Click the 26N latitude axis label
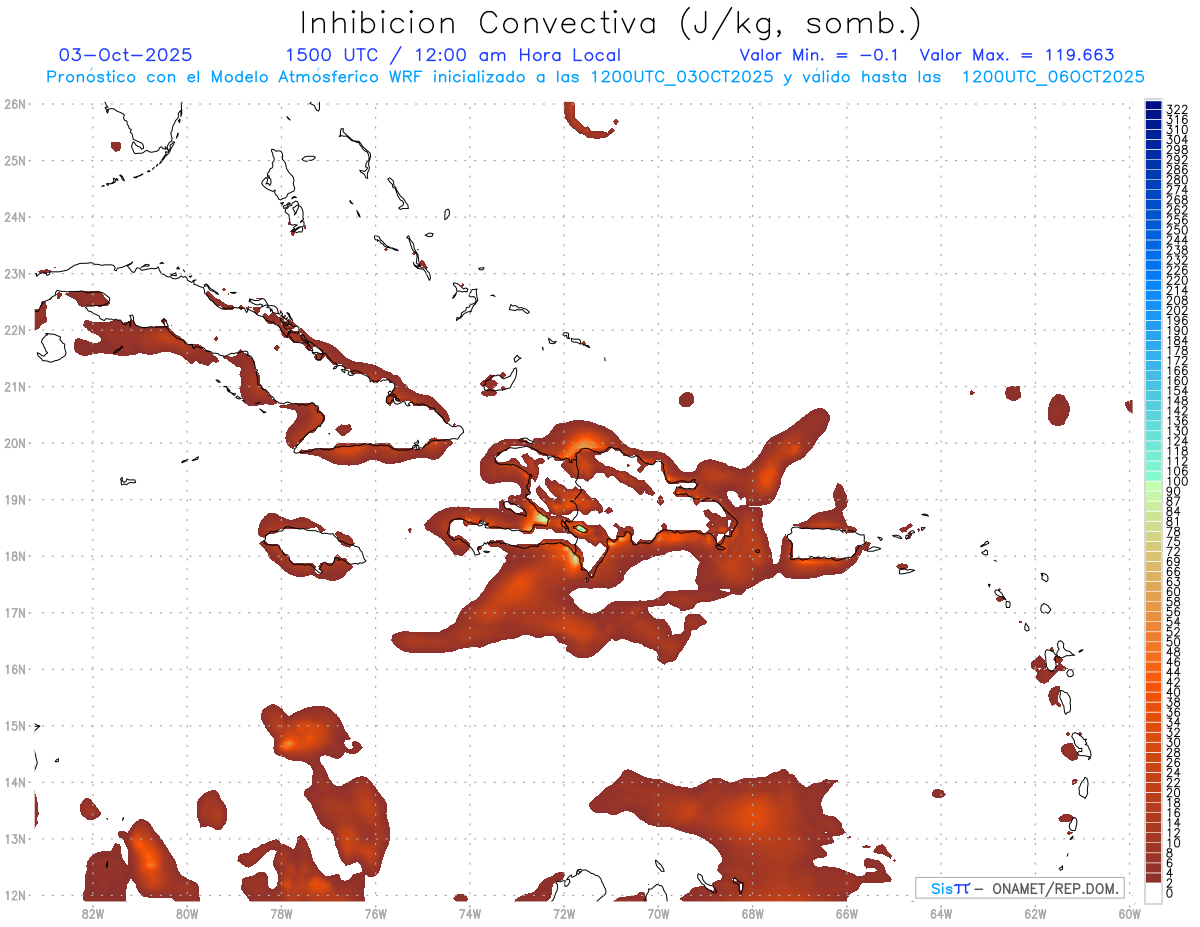The image size is (1200, 927). click(15, 104)
